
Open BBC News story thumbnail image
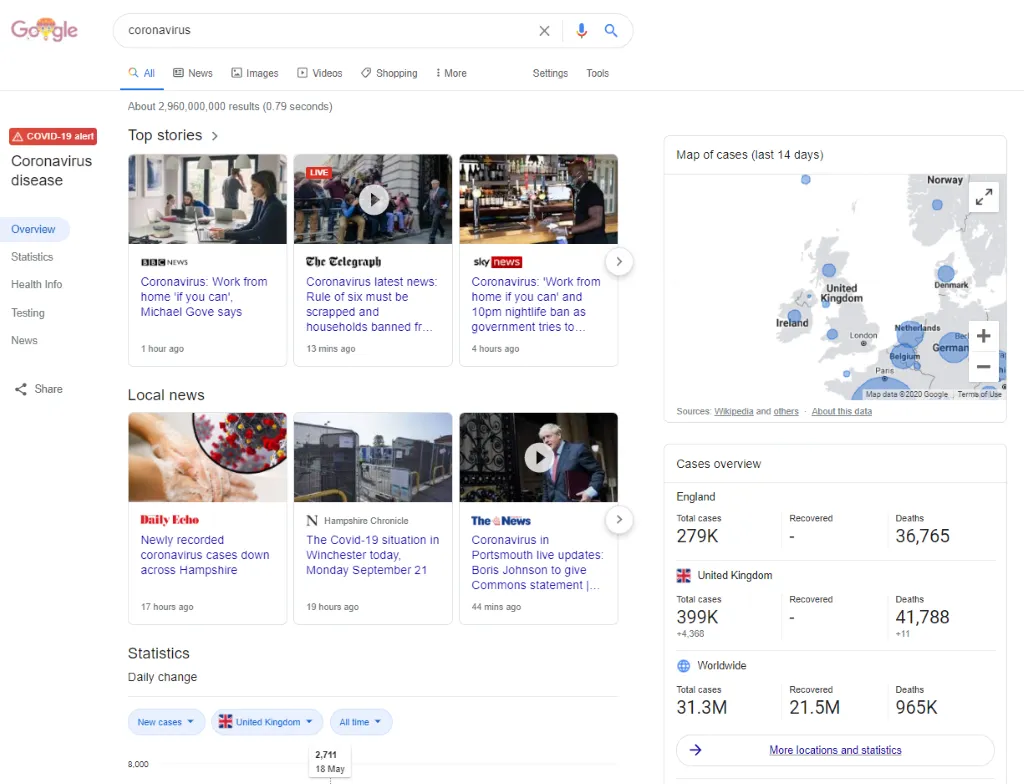pyautogui.click(x=208, y=199)
